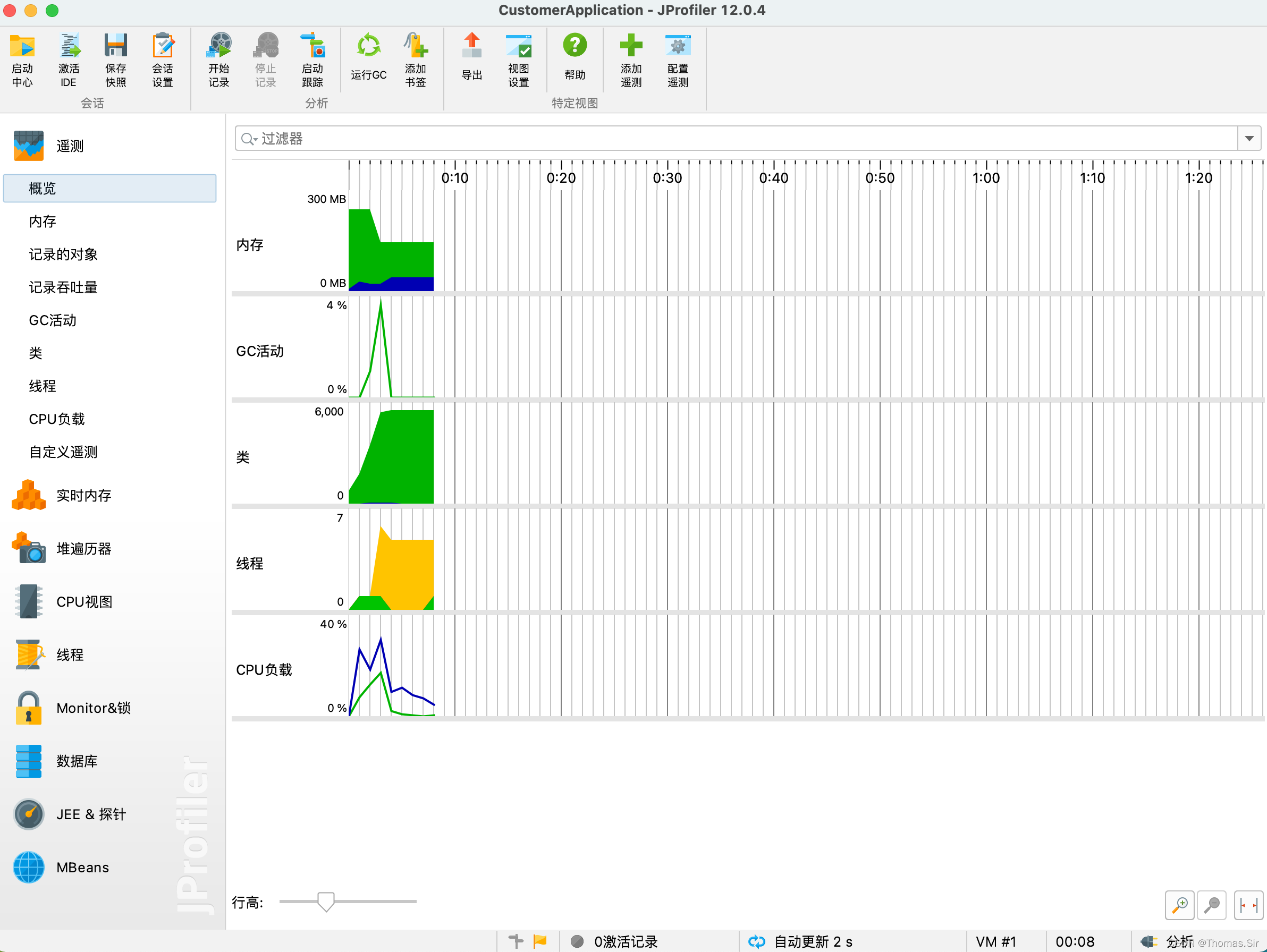
Task: Expand the filter history dropdown arrow
Action: (1249, 139)
